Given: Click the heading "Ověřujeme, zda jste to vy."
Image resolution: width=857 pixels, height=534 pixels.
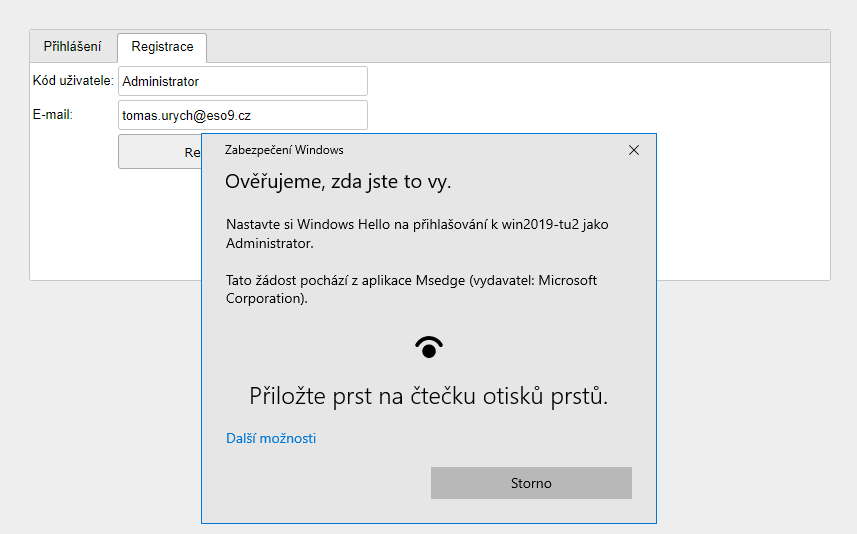Looking at the screenshot, I should click(x=338, y=181).
